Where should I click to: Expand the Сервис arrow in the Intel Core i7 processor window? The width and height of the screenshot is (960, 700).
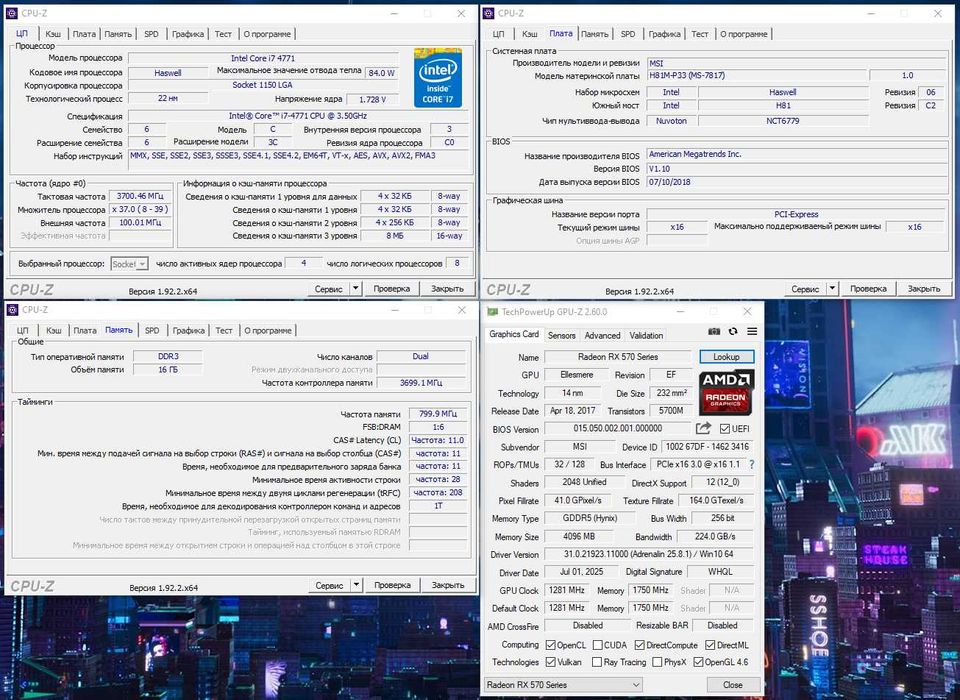[x=355, y=288]
